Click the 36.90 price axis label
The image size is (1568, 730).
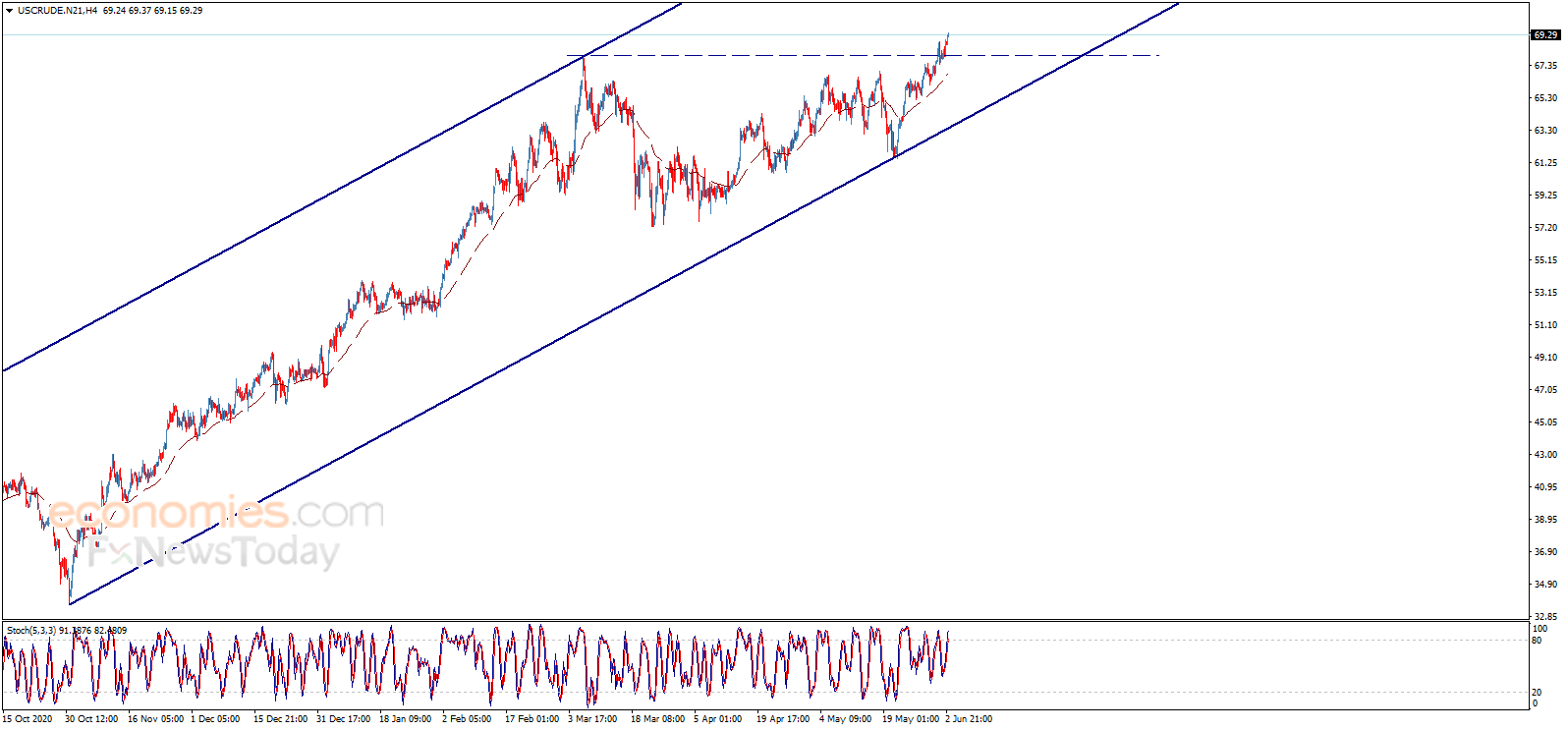pyautogui.click(x=1545, y=552)
